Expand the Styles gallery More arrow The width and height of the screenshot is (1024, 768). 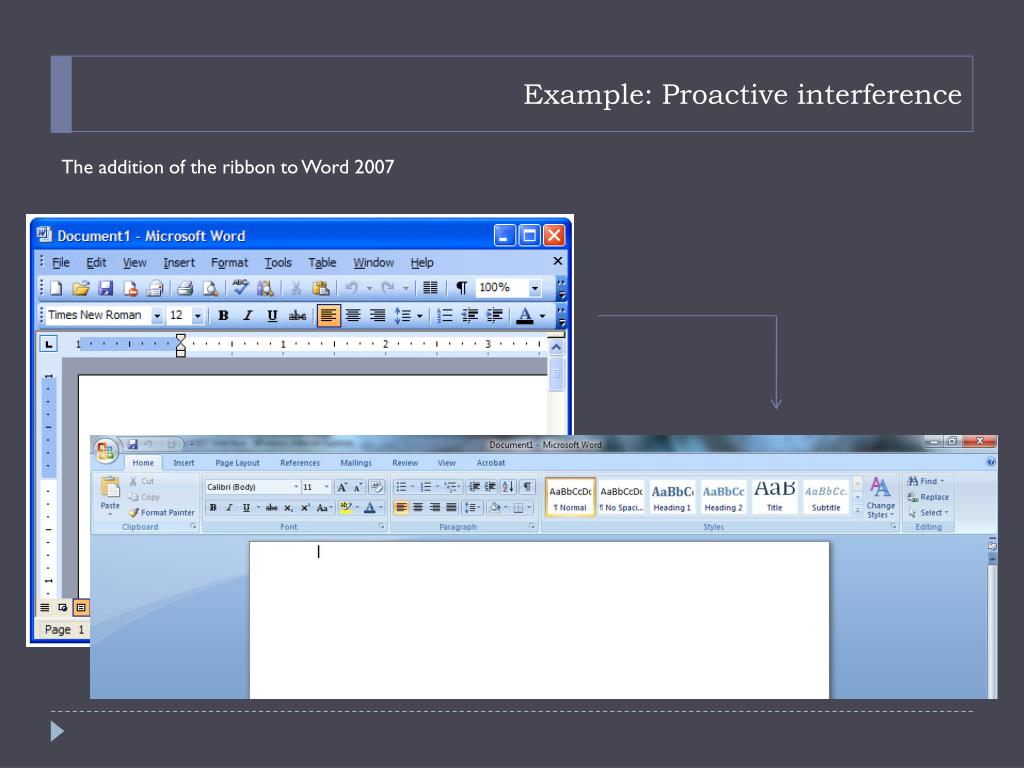(857, 511)
